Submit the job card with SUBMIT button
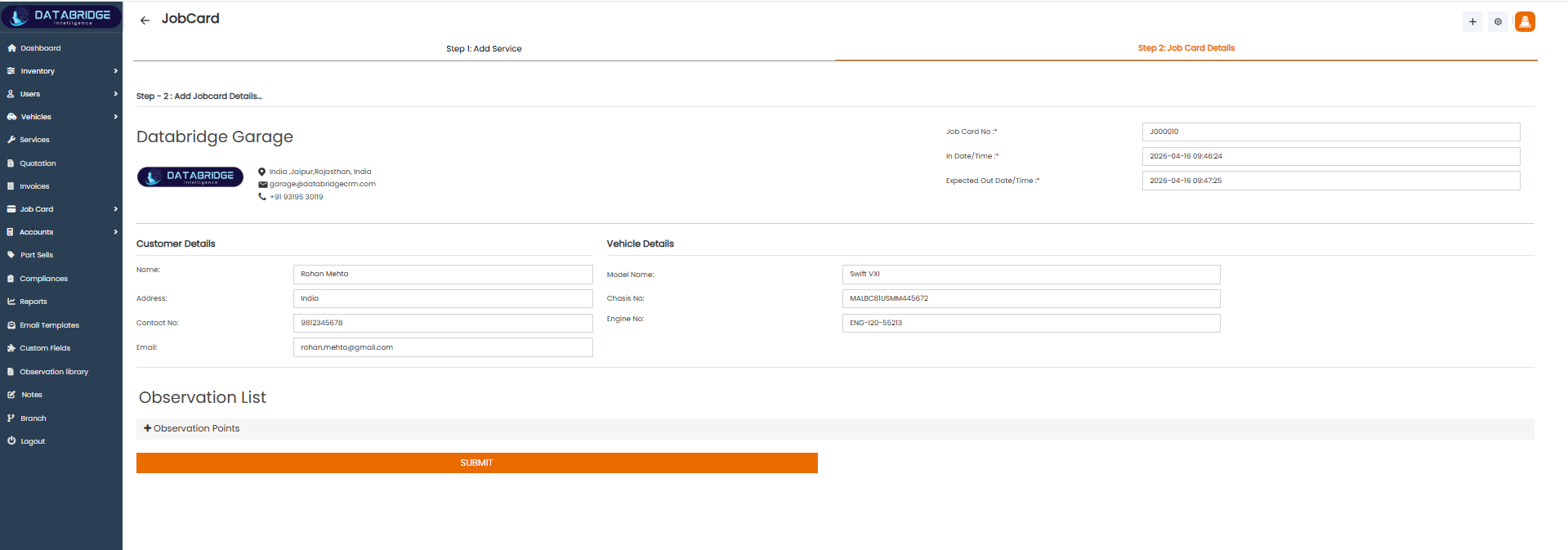1568x550 pixels. coord(477,463)
